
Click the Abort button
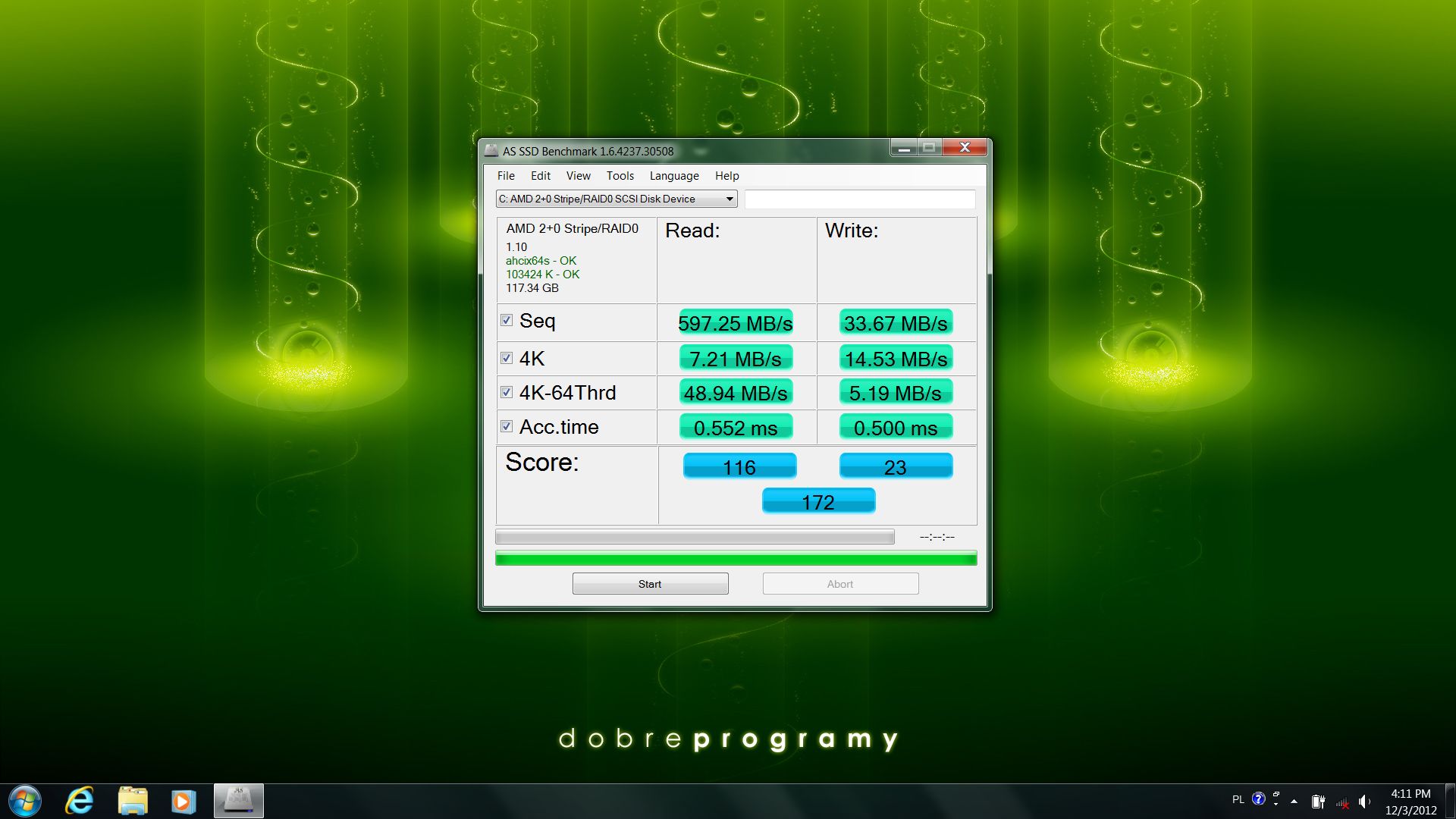click(840, 584)
